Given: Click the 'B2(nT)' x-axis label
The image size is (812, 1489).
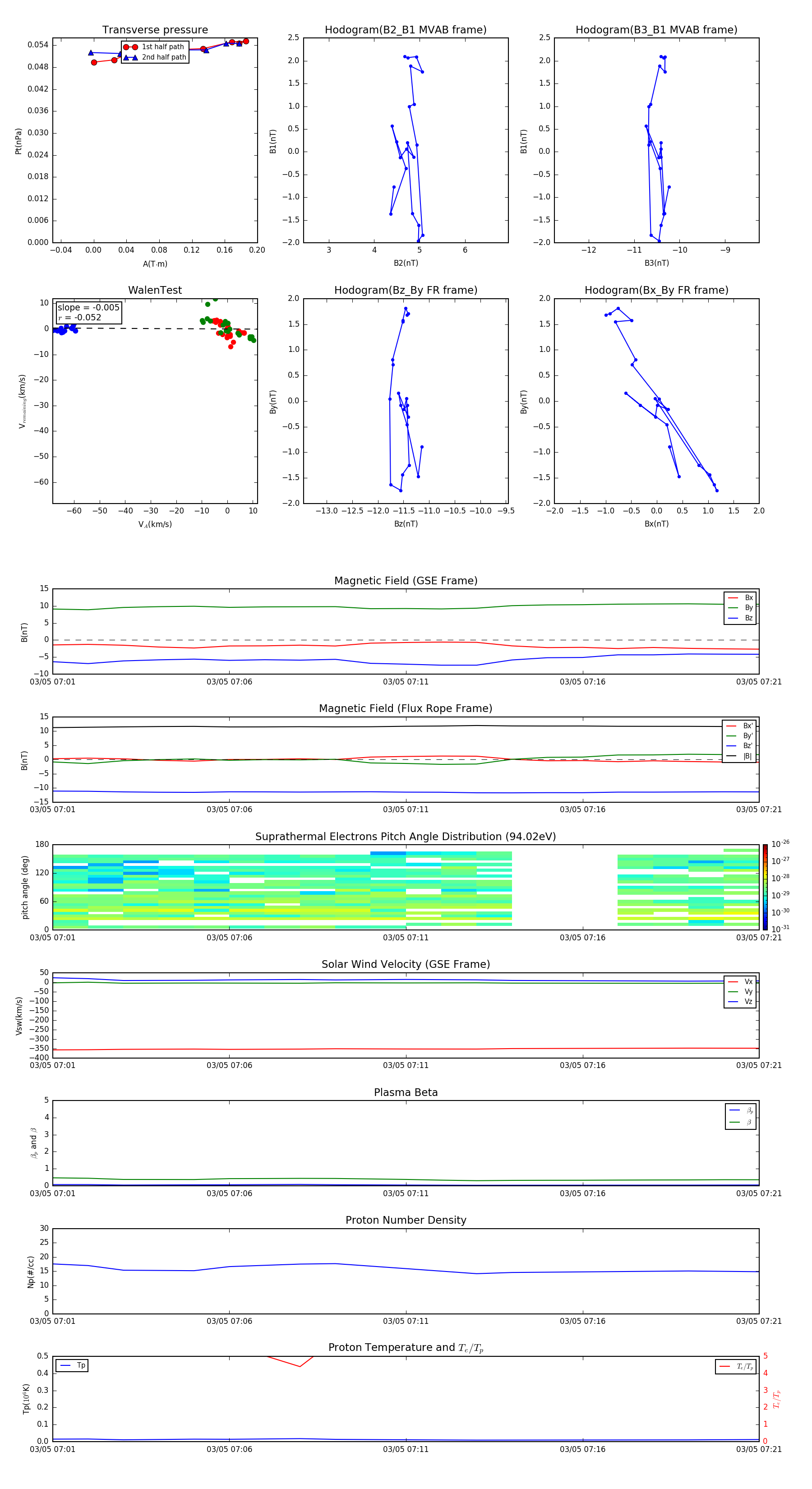Looking at the screenshot, I should (406, 263).
